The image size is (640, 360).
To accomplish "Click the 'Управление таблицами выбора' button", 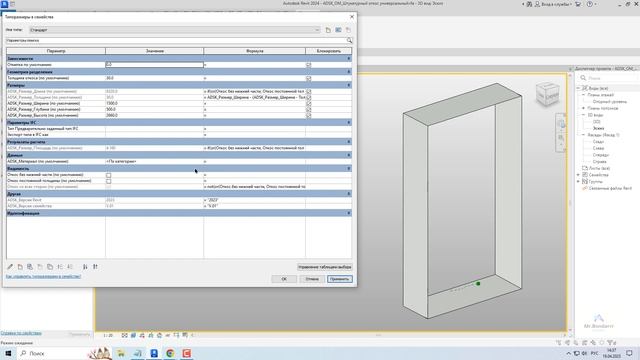I will pos(324,267).
